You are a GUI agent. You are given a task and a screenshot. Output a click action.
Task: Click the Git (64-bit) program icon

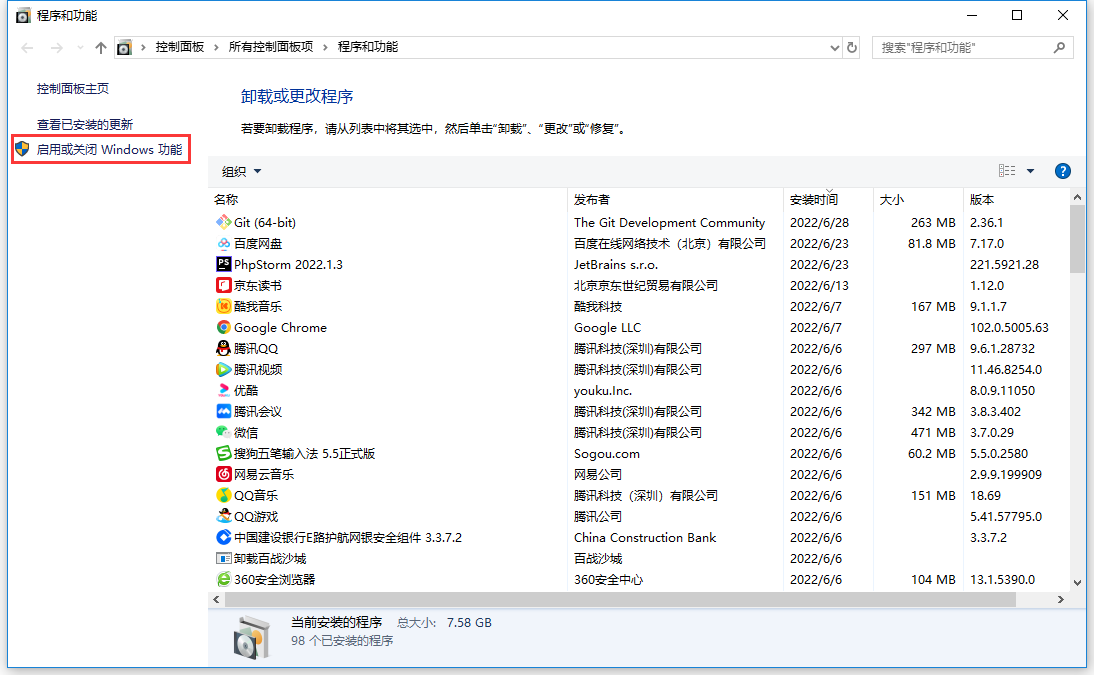pyautogui.click(x=223, y=223)
